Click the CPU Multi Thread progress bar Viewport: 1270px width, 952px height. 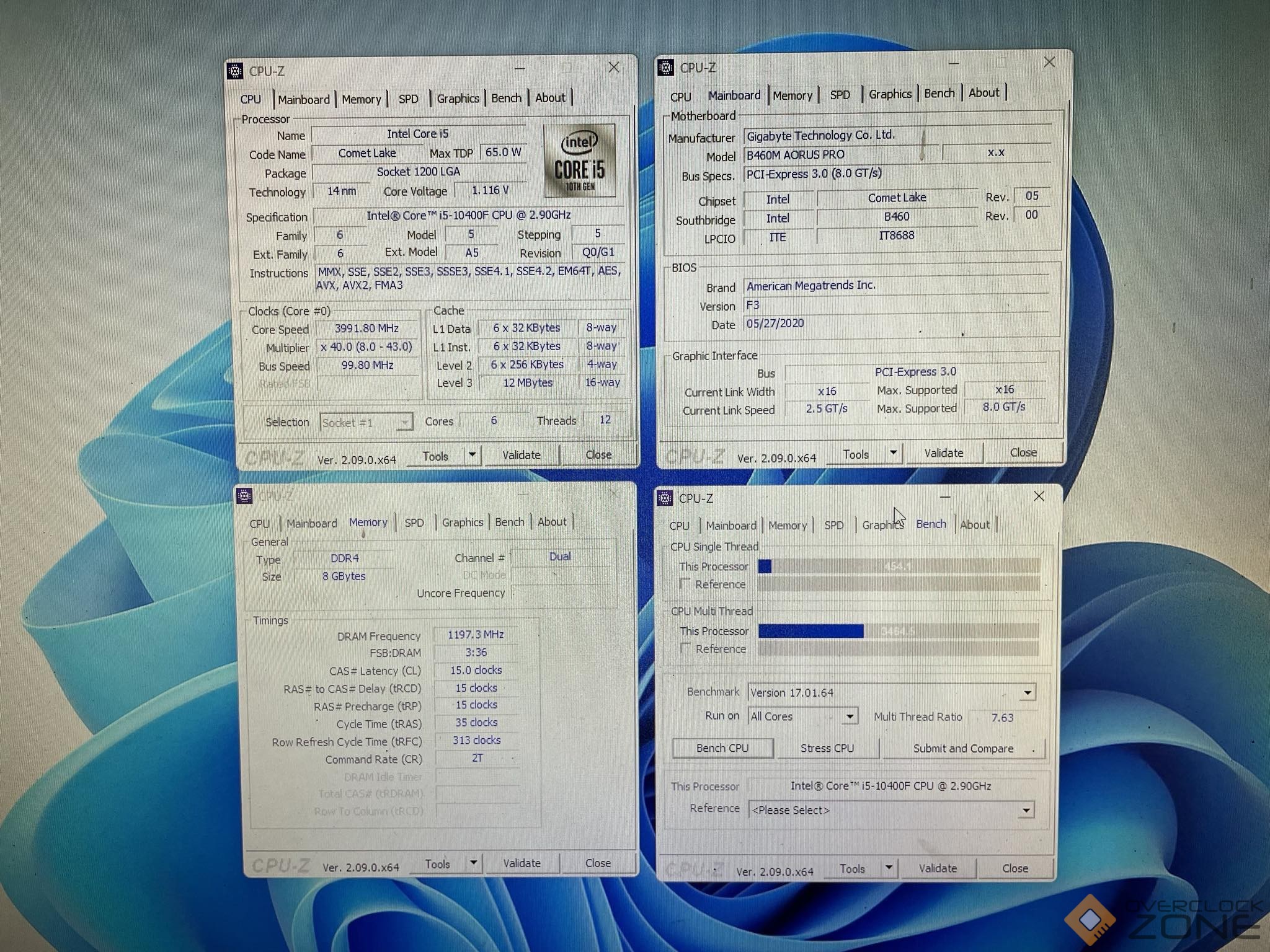(898, 631)
